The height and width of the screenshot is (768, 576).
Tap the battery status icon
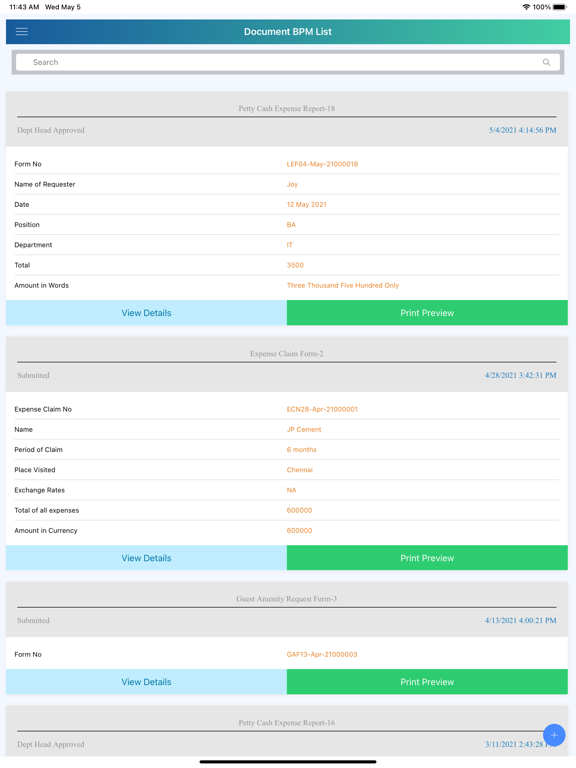tap(560, 7)
